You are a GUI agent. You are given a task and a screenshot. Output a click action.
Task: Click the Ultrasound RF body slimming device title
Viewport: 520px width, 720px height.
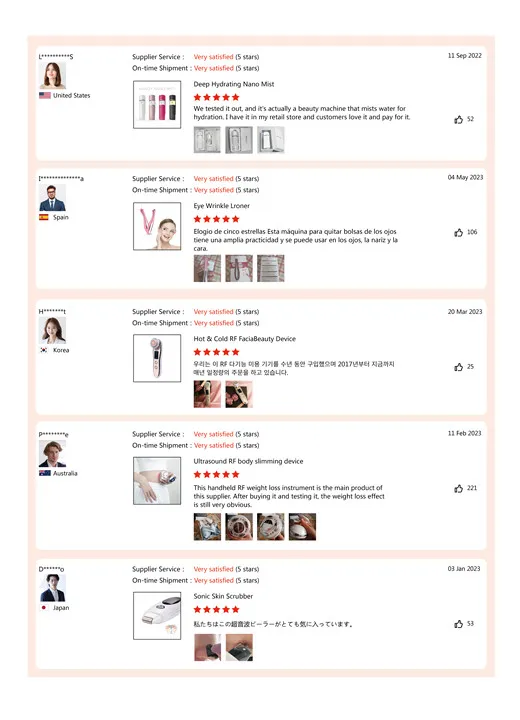(x=248, y=461)
